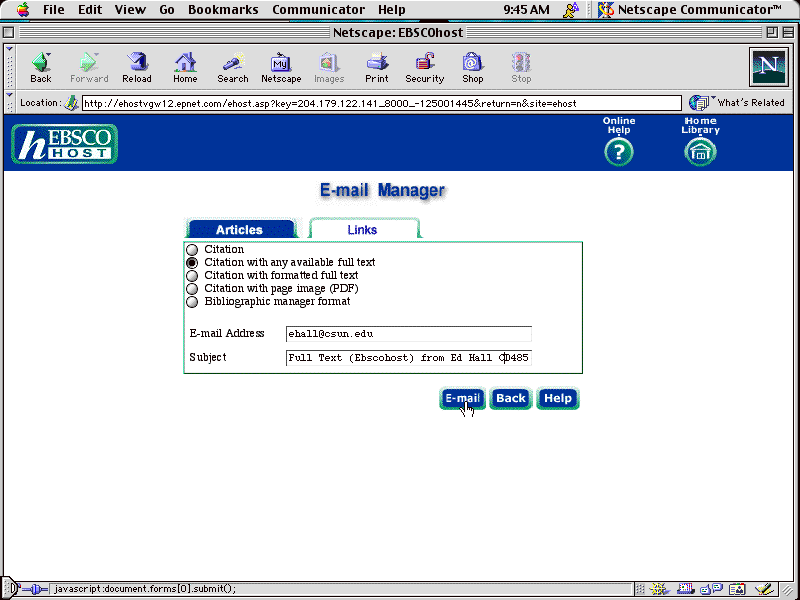The height and width of the screenshot is (600, 800).
Task: Switch to the Articles tab
Action: (240, 229)
